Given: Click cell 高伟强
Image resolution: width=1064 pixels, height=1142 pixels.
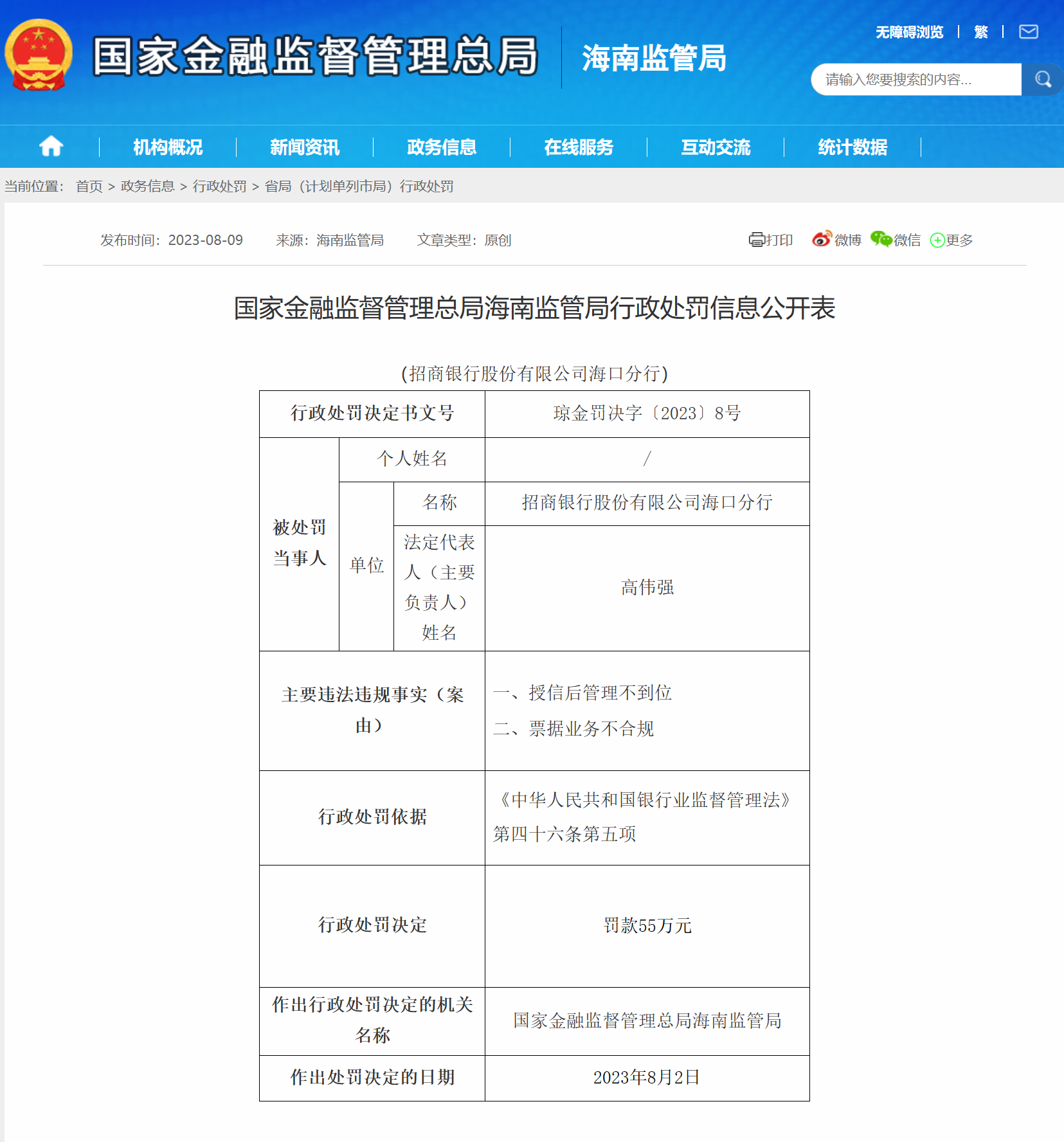Looking at the screenshot, I should click(647, 588).
